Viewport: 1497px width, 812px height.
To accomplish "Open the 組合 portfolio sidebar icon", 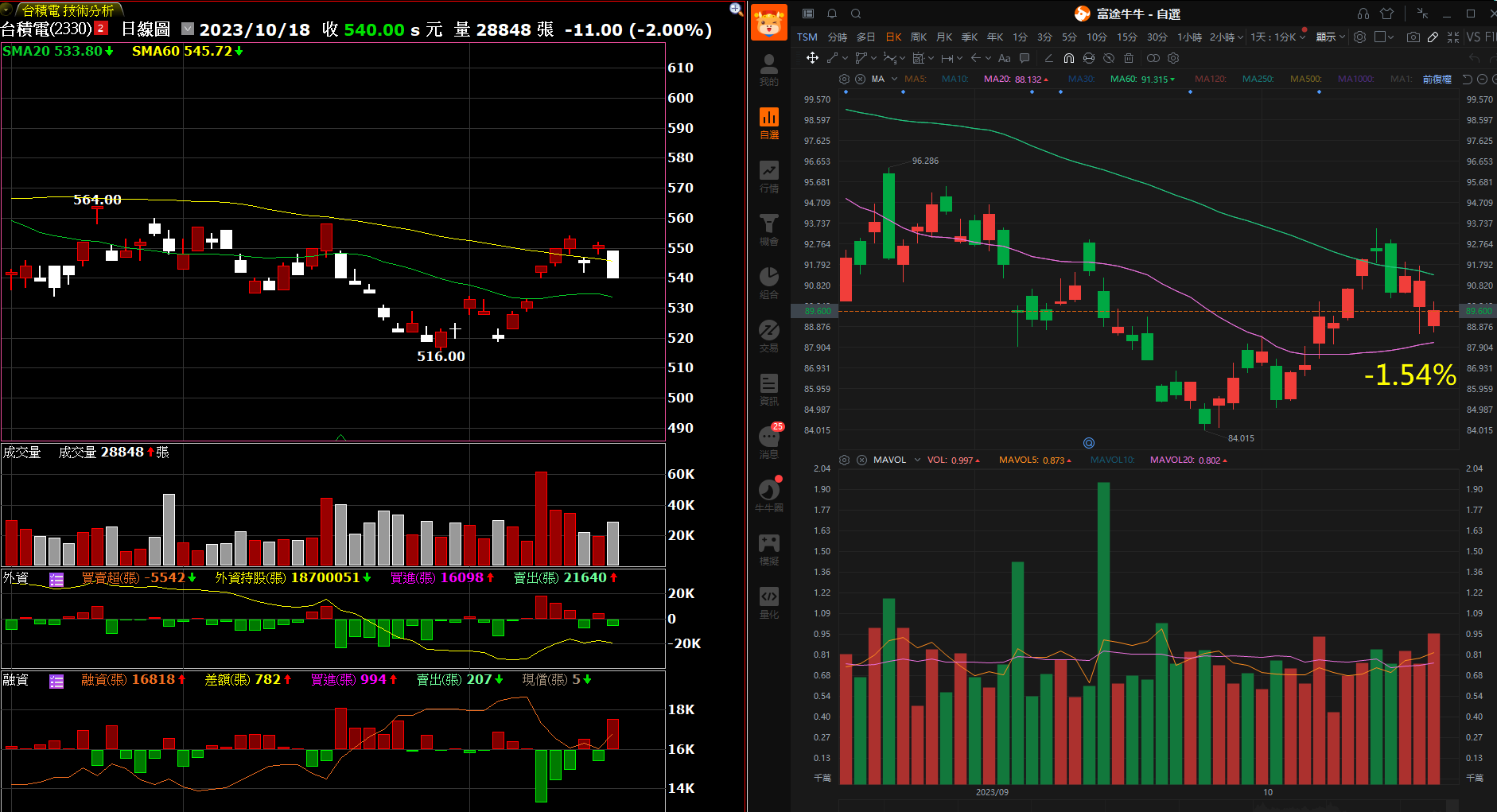I will click(769, 283).
